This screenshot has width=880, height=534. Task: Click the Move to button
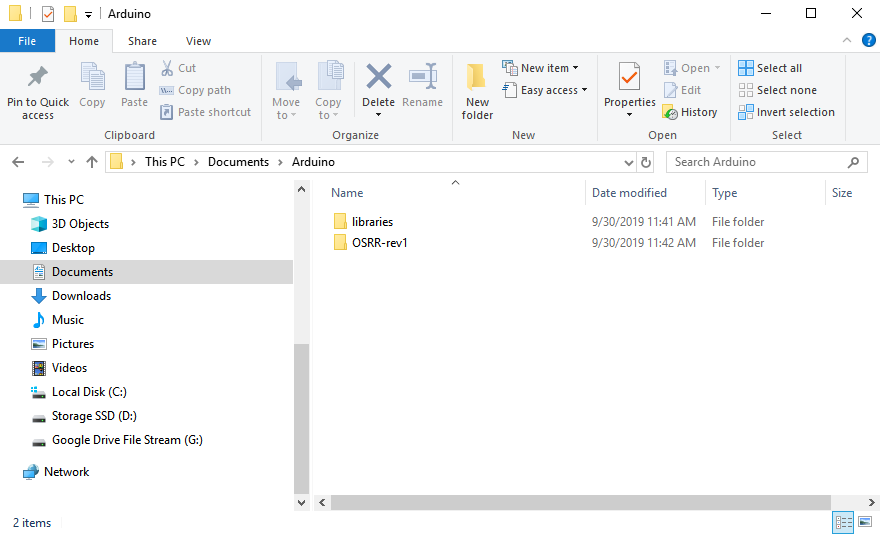point(286,91)
